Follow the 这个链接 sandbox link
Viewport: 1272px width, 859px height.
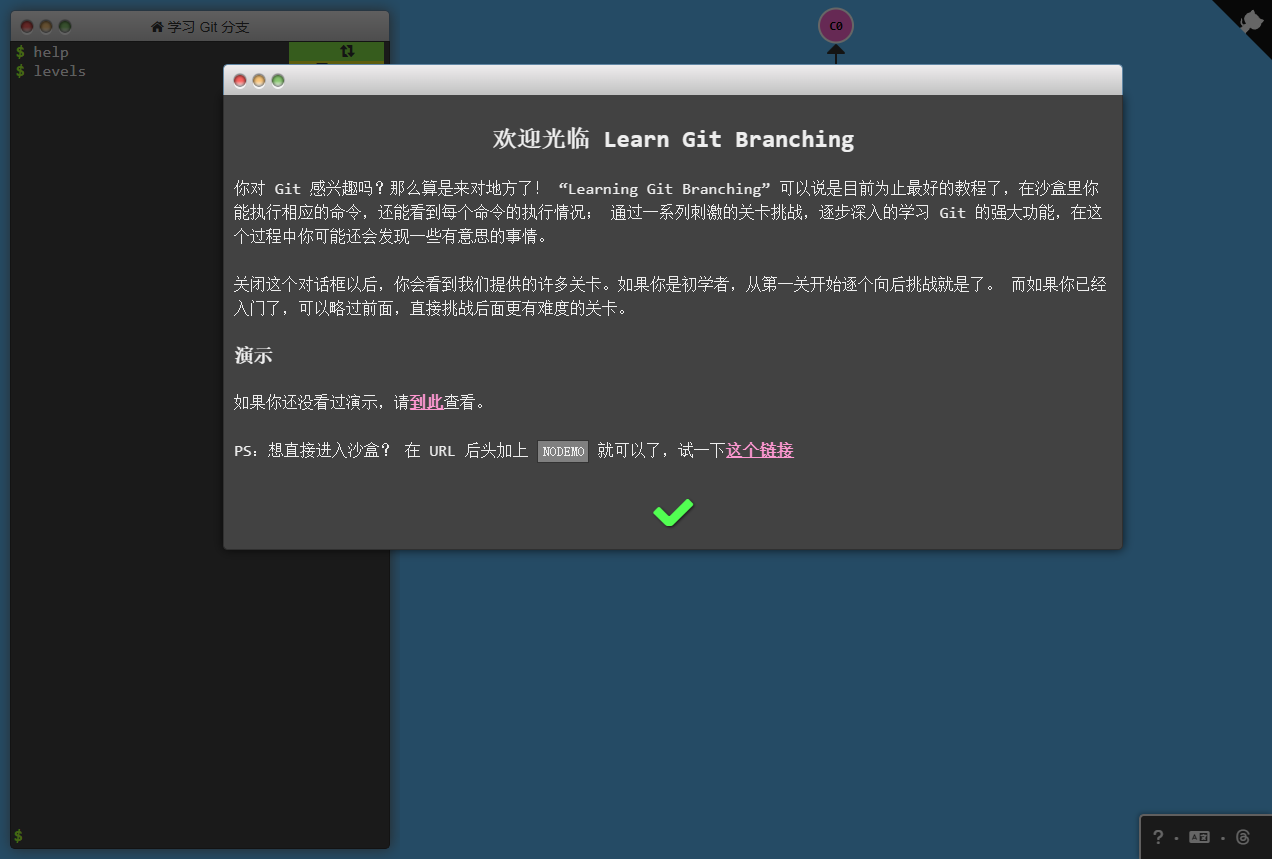point(759,450)
